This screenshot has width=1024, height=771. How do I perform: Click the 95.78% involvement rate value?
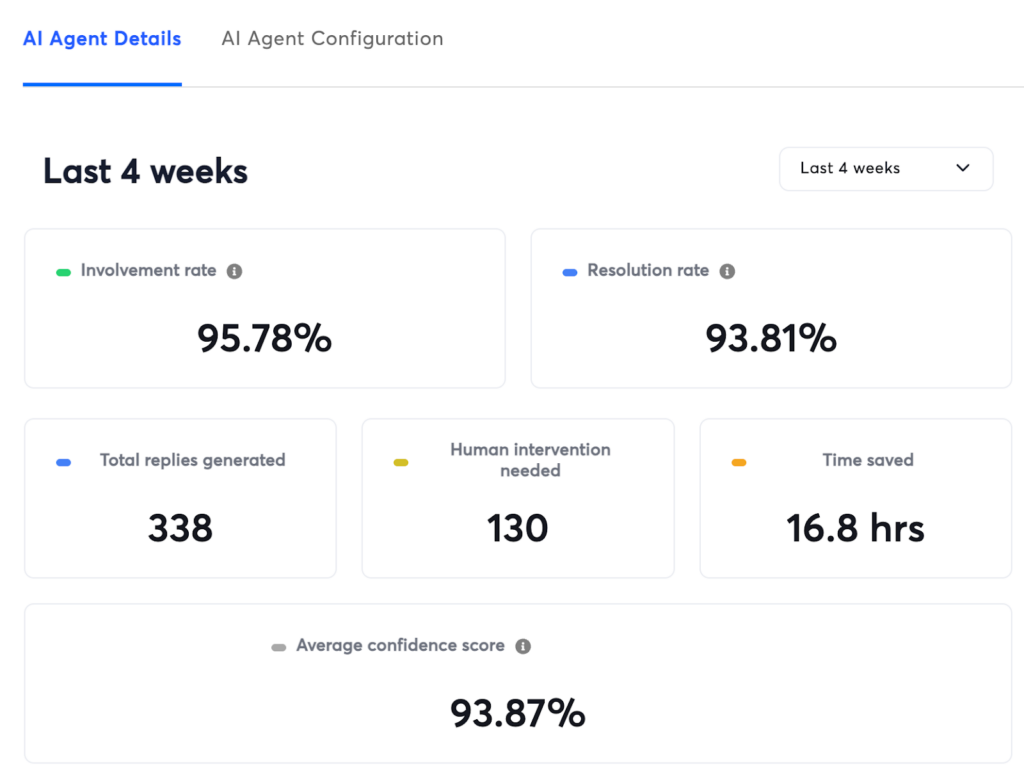coord(264,338)
